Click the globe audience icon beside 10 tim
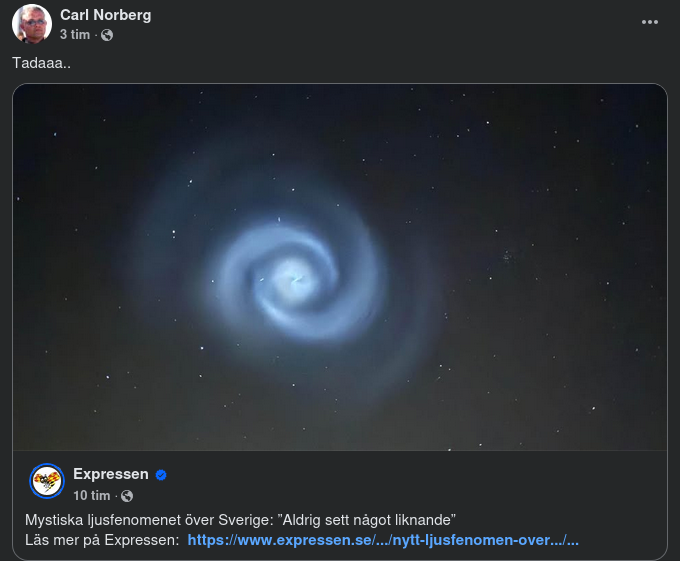Screen dimensions: 680x561 127,496
